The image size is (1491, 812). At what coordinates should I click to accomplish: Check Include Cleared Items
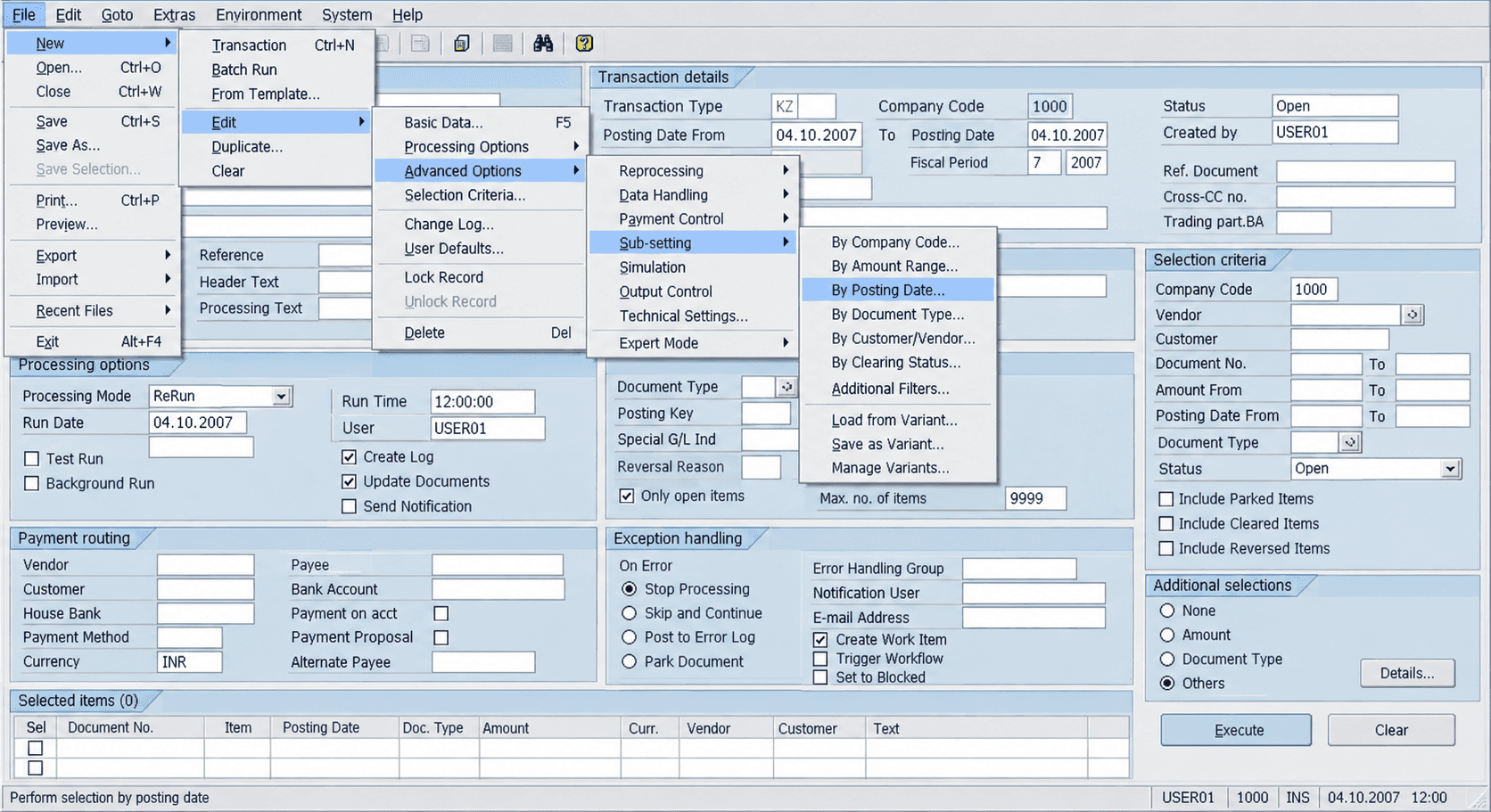pos(1166,524)
